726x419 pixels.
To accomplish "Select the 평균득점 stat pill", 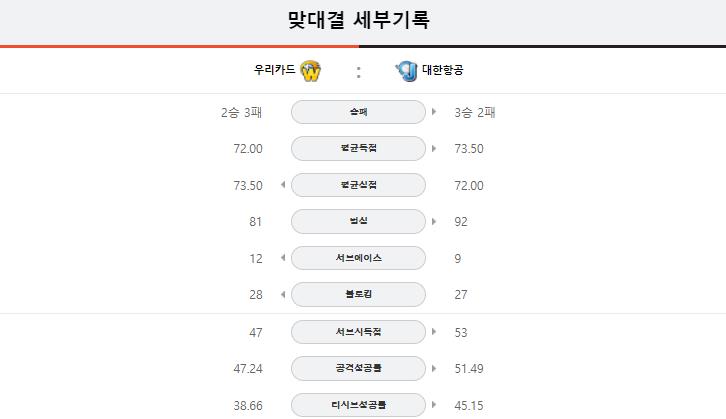I will [358, 149].
